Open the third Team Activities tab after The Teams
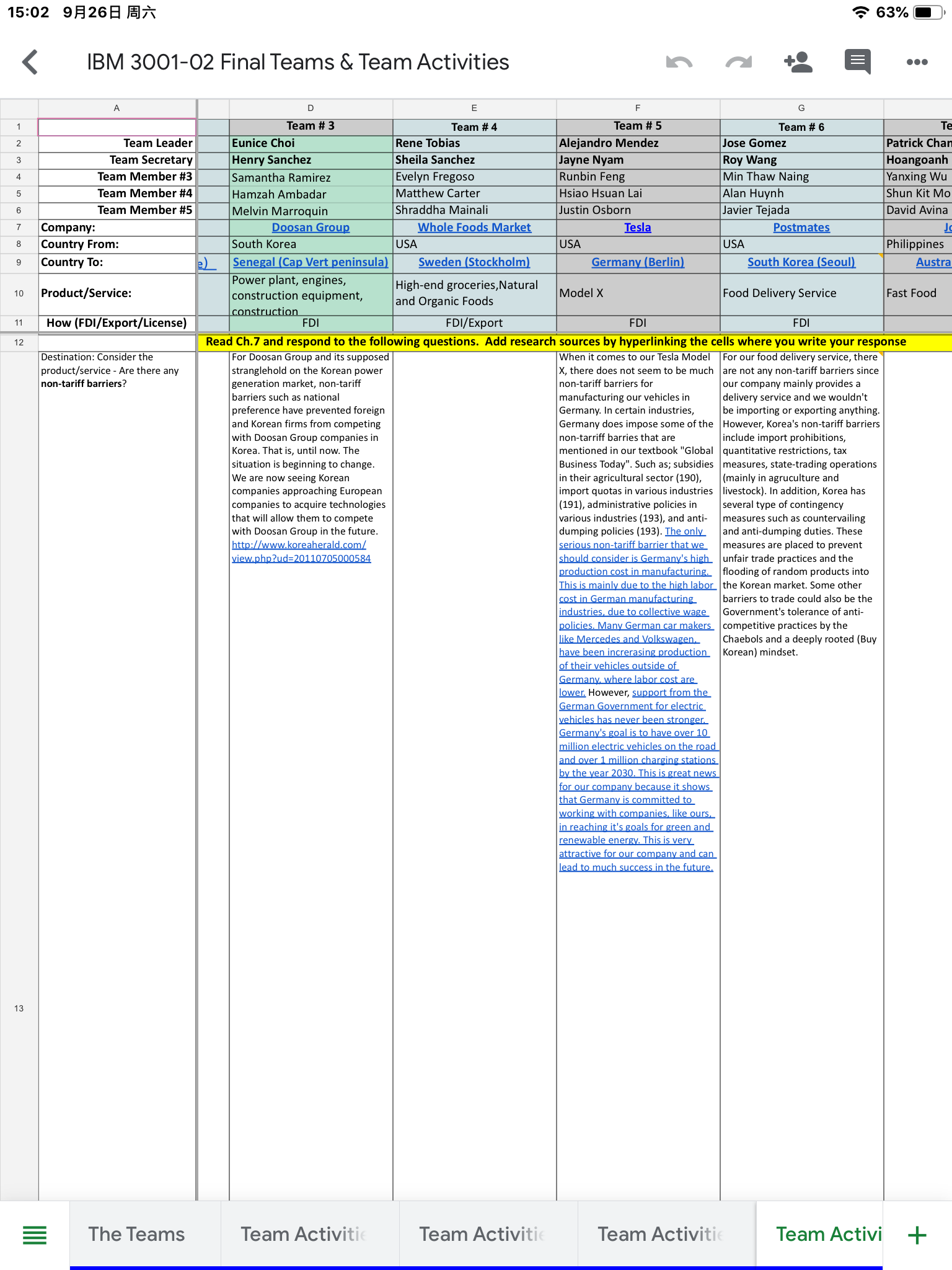Viewport: 952px width, 1270px height. [x=667, y=1234]
